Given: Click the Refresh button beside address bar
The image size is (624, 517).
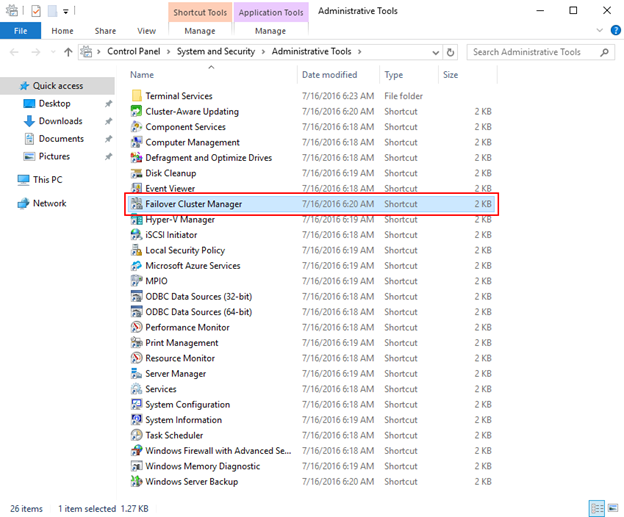Looking at the screenshot, I should 451,52.
